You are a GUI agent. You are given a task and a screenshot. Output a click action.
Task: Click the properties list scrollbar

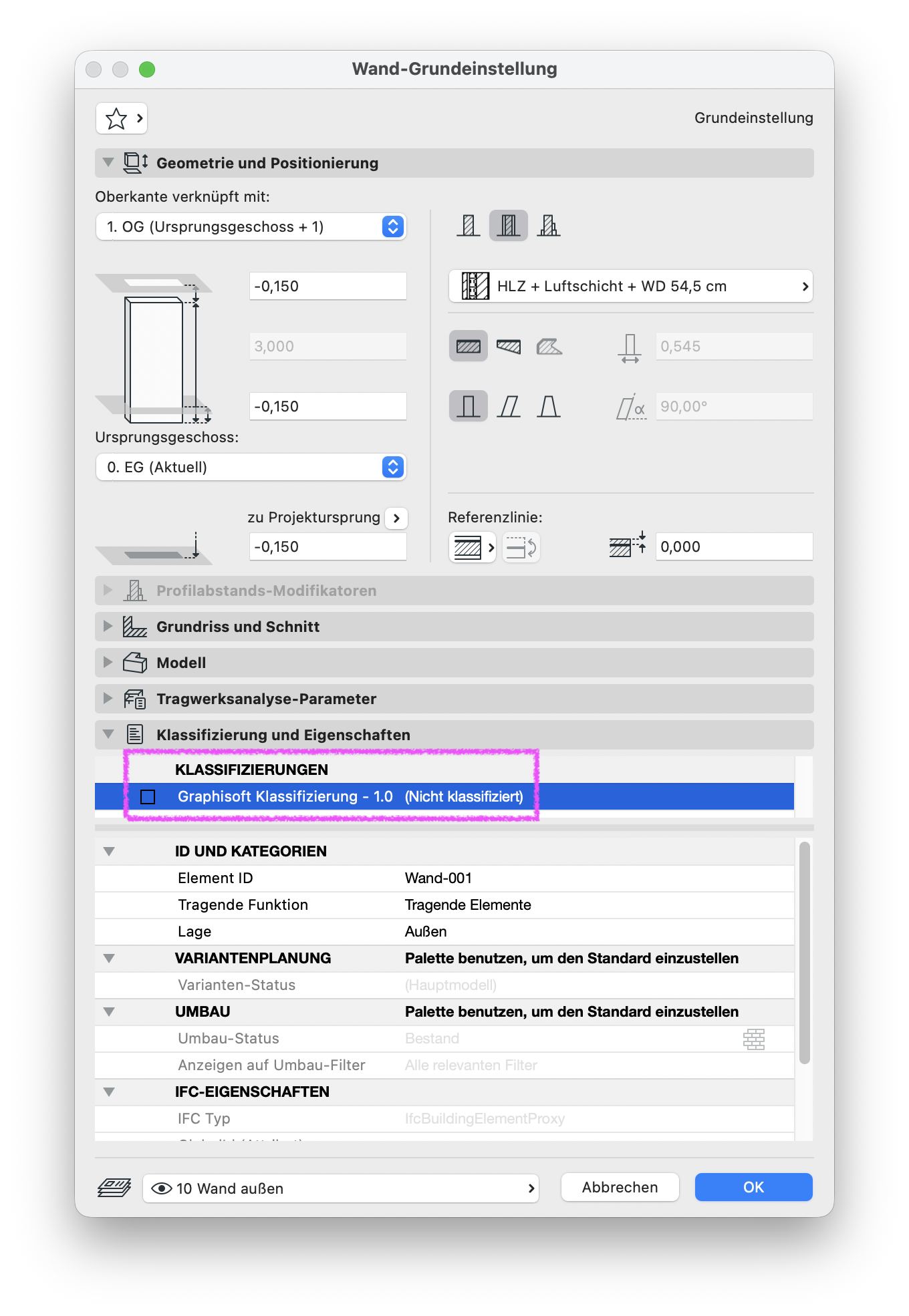pos(805,953)
